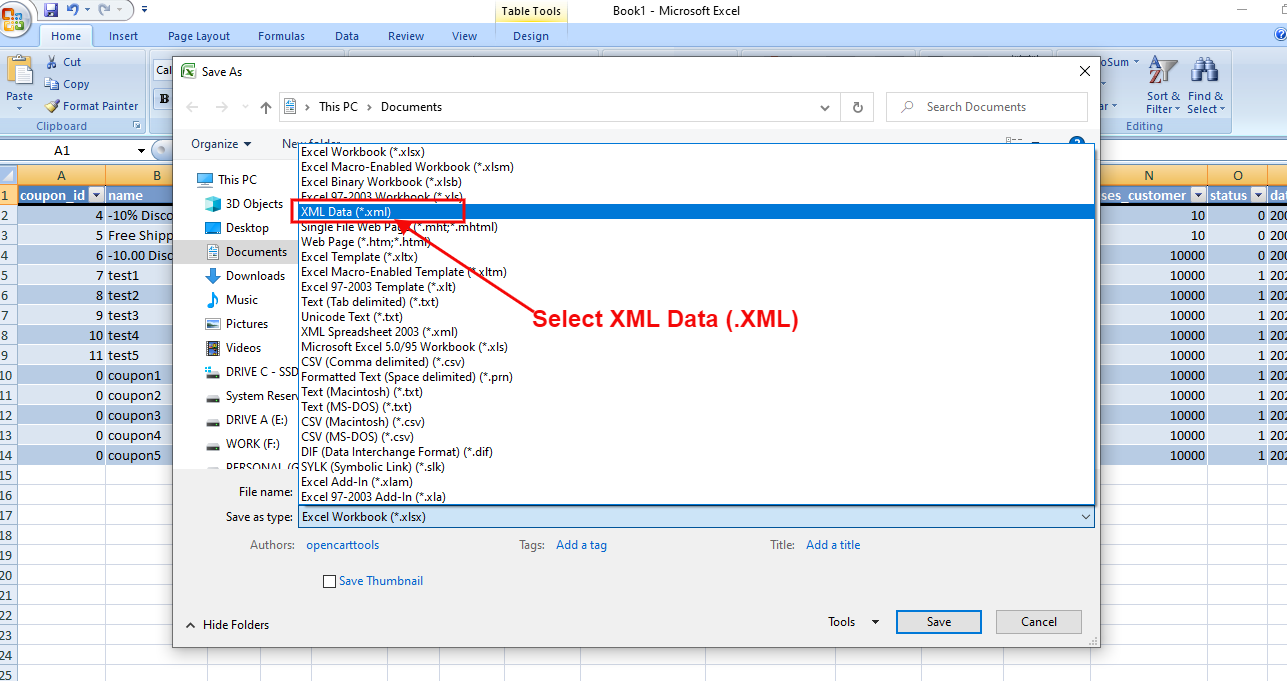
Task: Click the Sort & Filter icon
Action: 1162,69
